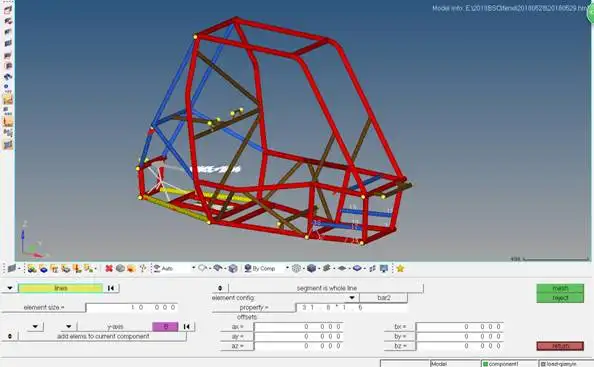The image size is (594, 367).
Task: Open the element config dropdown arrow
Action: coord(352,298)
